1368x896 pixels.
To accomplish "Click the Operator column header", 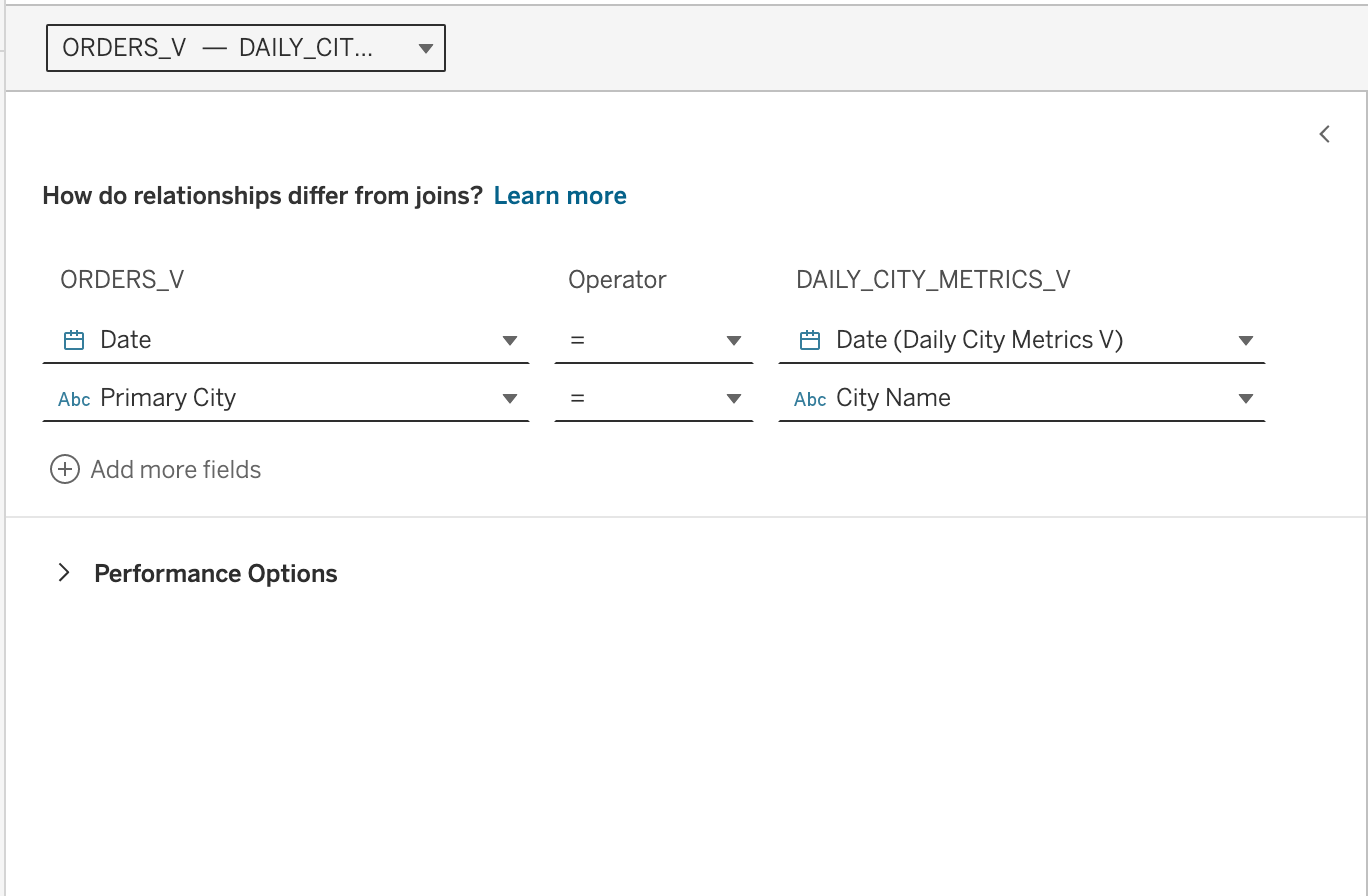I will (x=617, y=280).
